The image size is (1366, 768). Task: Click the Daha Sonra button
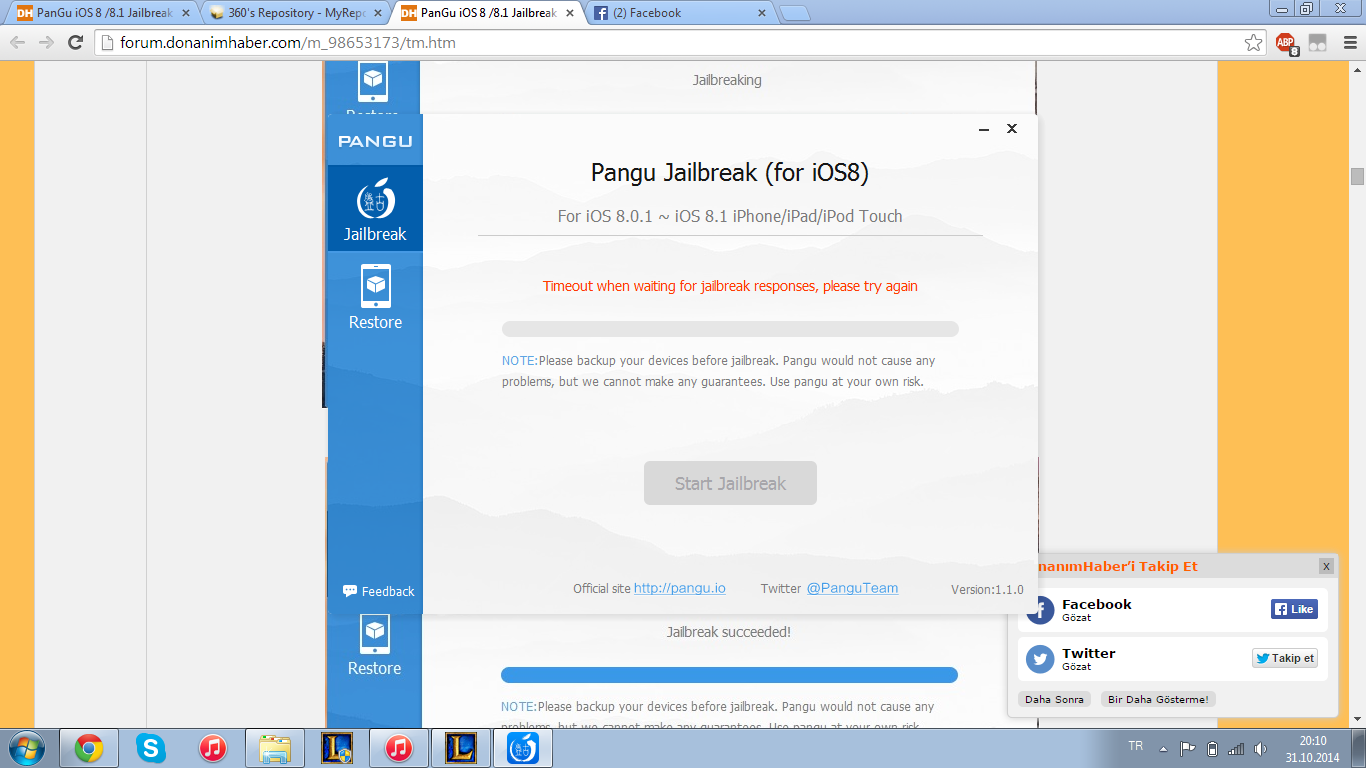pyautogui.click(x=1055, y=699)
